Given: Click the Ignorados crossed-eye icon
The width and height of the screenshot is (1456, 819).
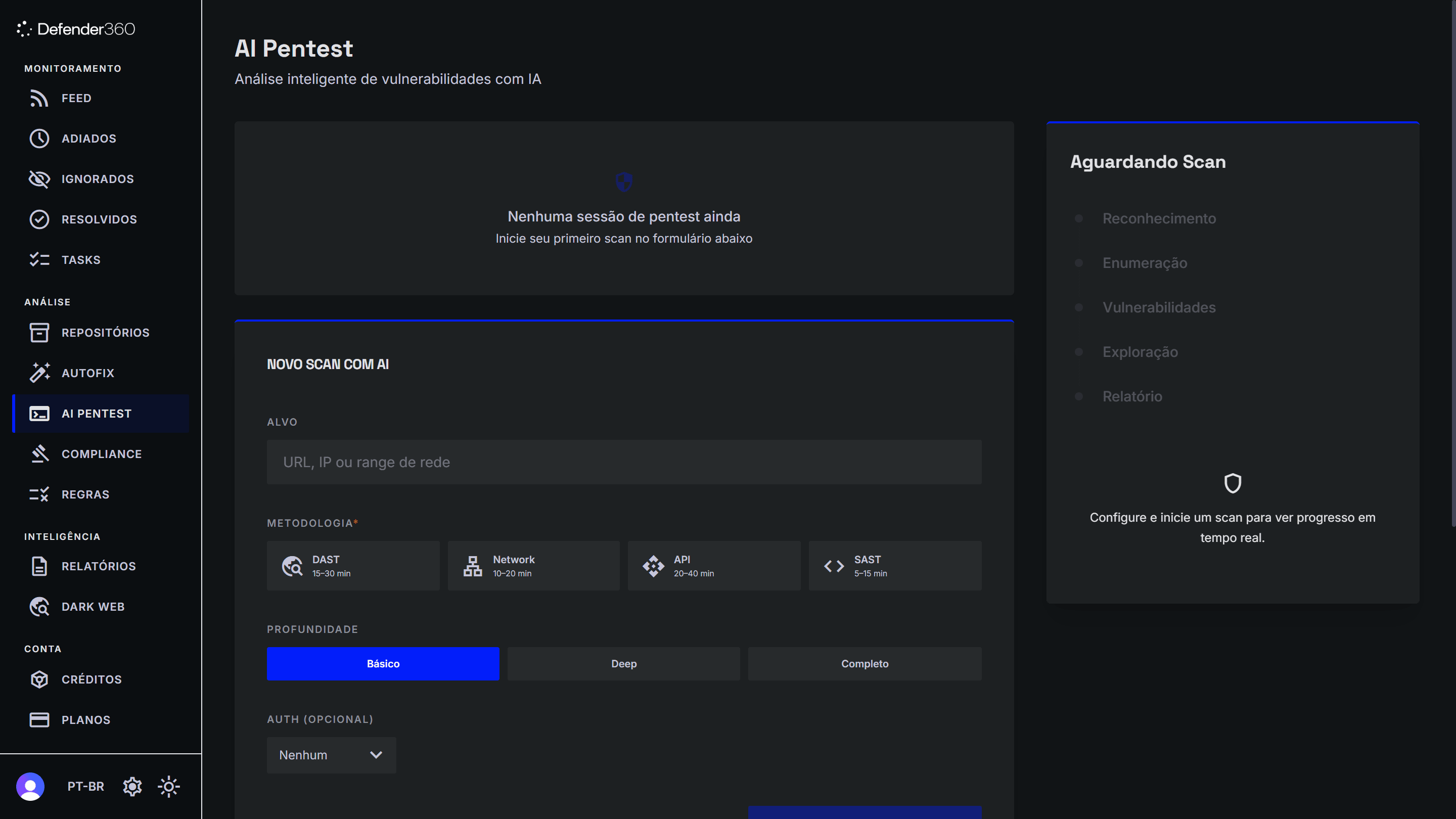Looking at the screenshot, I should [x=39, y=179].
